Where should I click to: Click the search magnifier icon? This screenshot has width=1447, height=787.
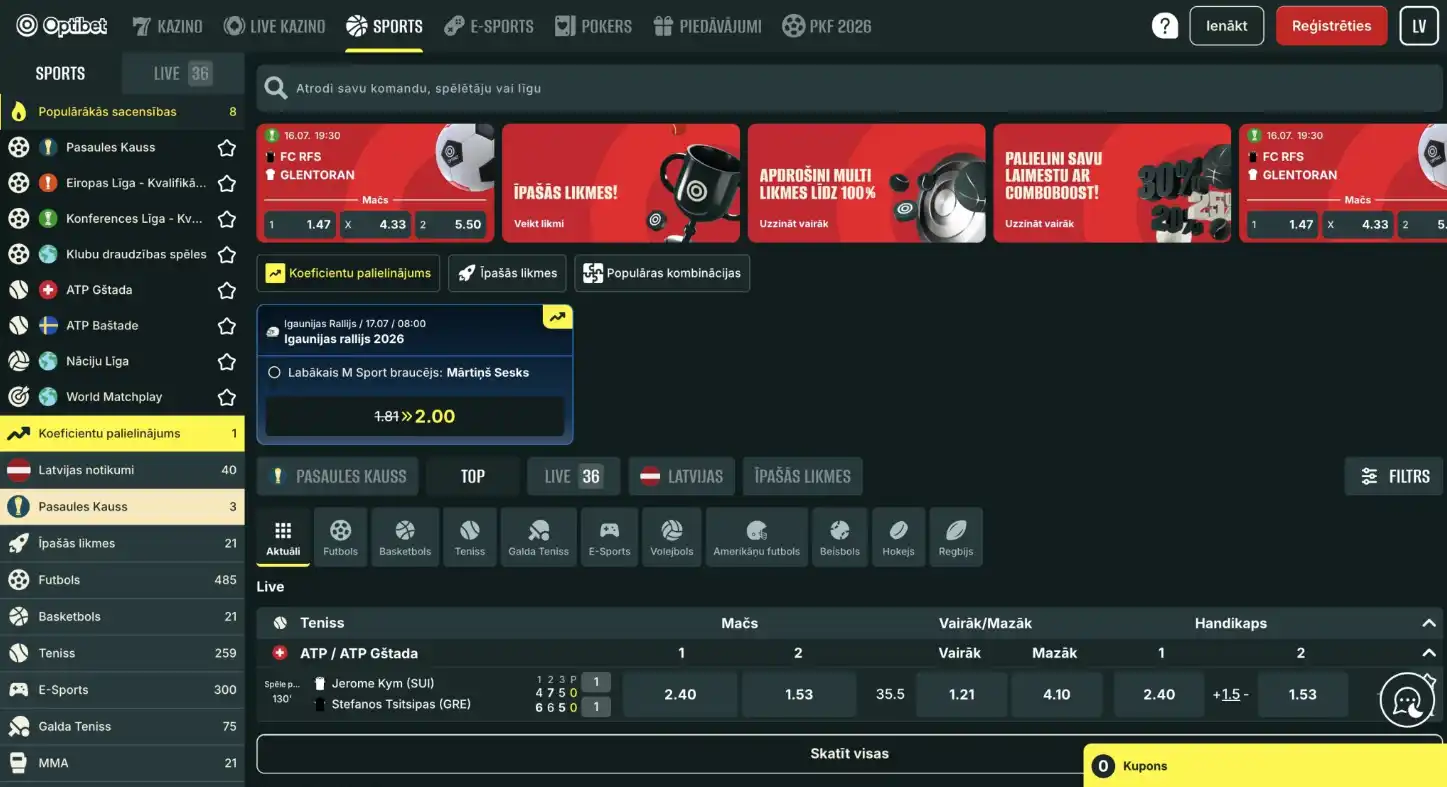click(276, 89)
